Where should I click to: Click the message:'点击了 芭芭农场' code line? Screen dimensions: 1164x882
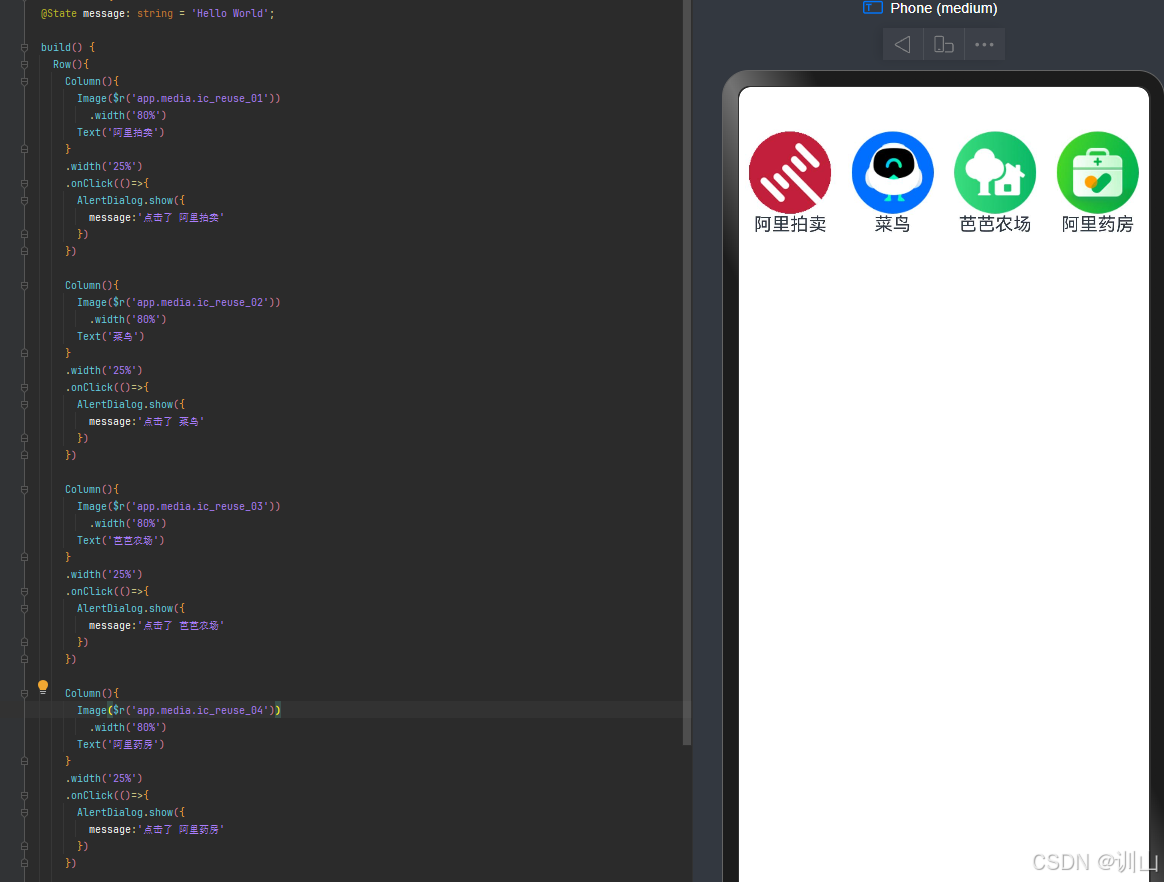(x=156, y=626)
